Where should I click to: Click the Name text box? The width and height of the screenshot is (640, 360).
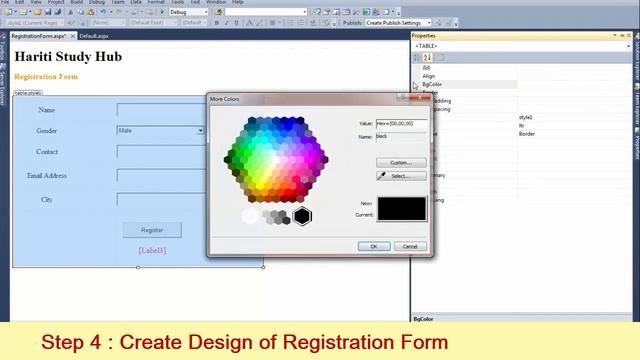coord(162,110)
